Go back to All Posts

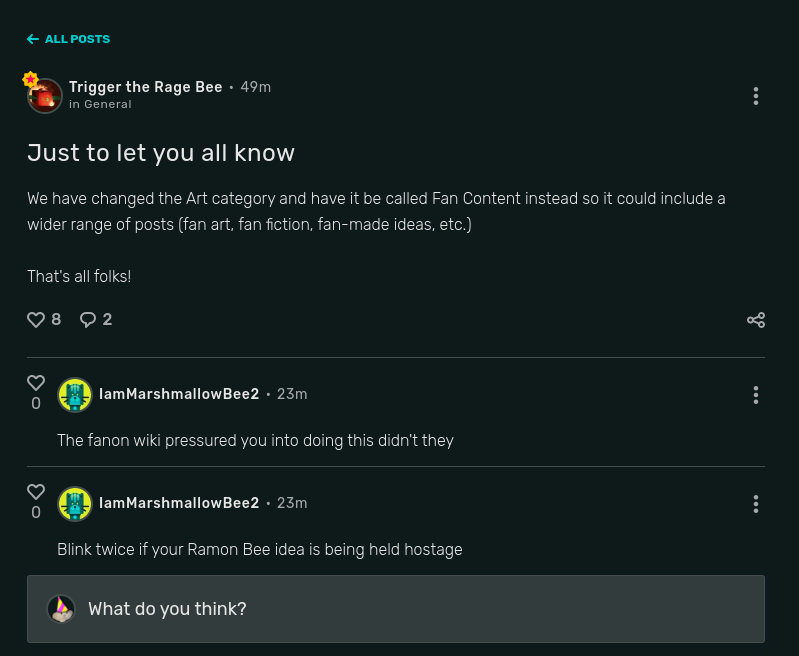pyautogui.click(x=68, y=39)
